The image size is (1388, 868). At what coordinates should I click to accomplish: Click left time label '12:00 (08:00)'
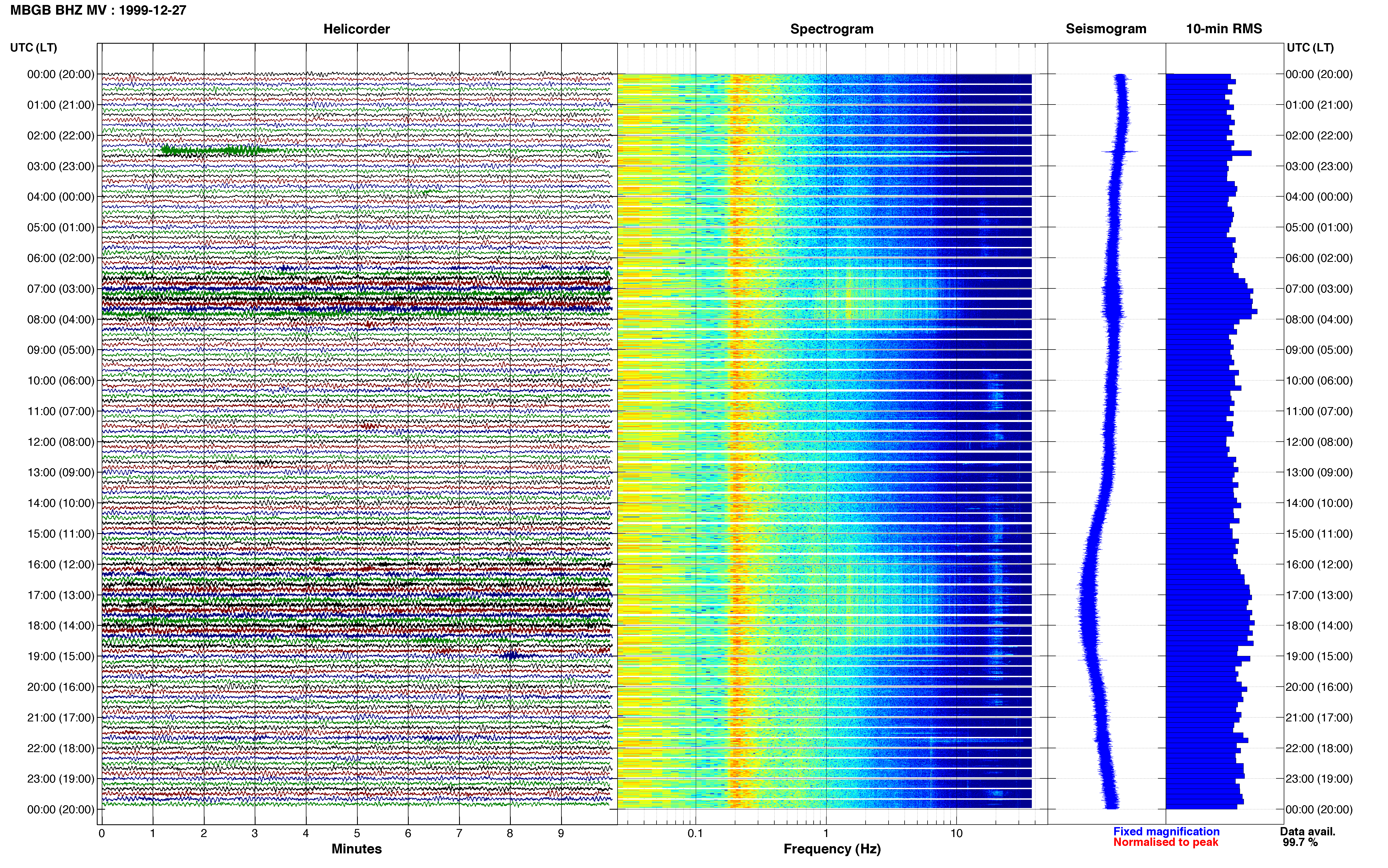pyautogui.click(x=61, y=442)
